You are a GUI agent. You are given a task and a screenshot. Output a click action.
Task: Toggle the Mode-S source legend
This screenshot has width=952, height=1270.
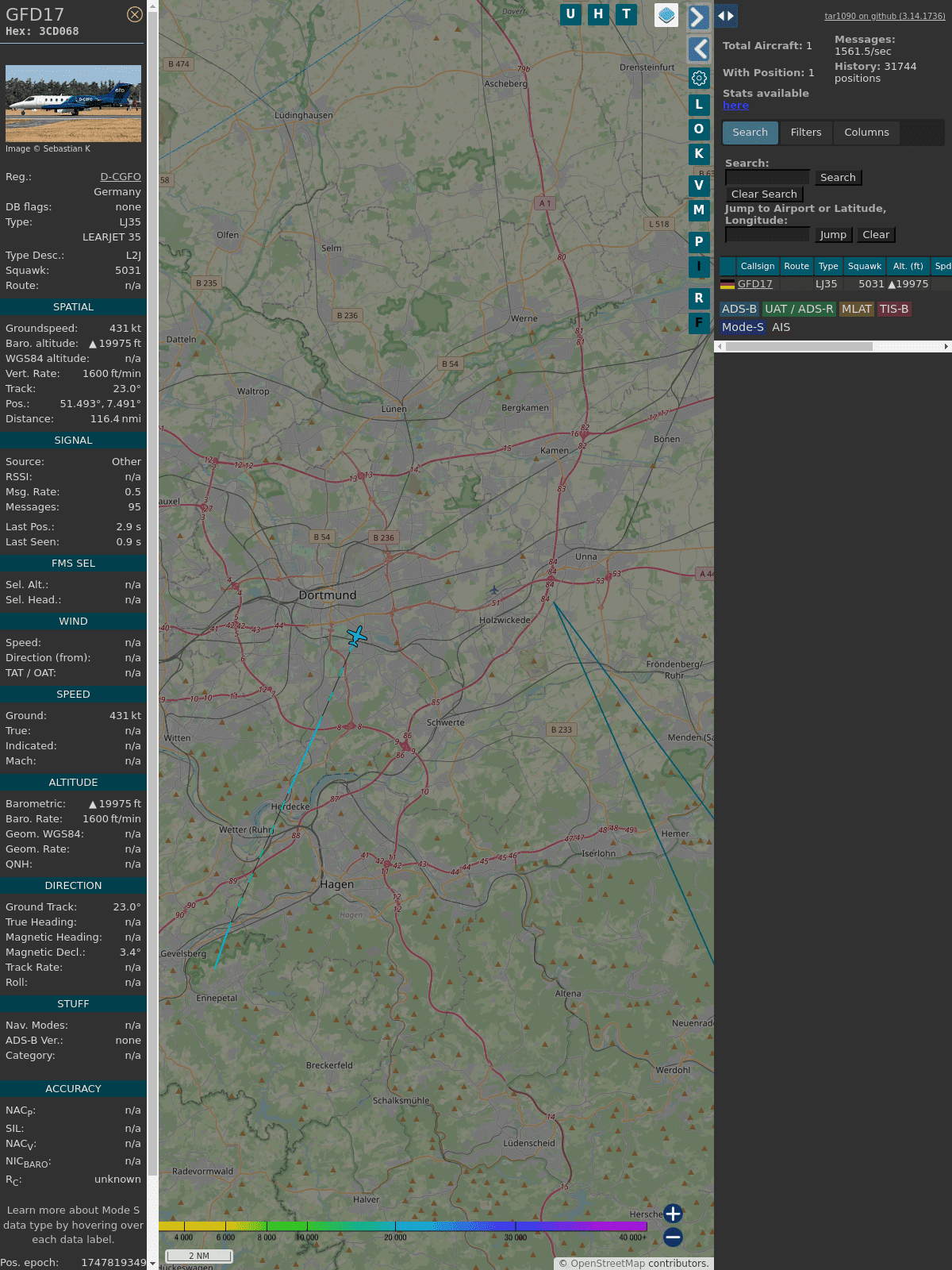pyautogui.click(x=743, y=328)
